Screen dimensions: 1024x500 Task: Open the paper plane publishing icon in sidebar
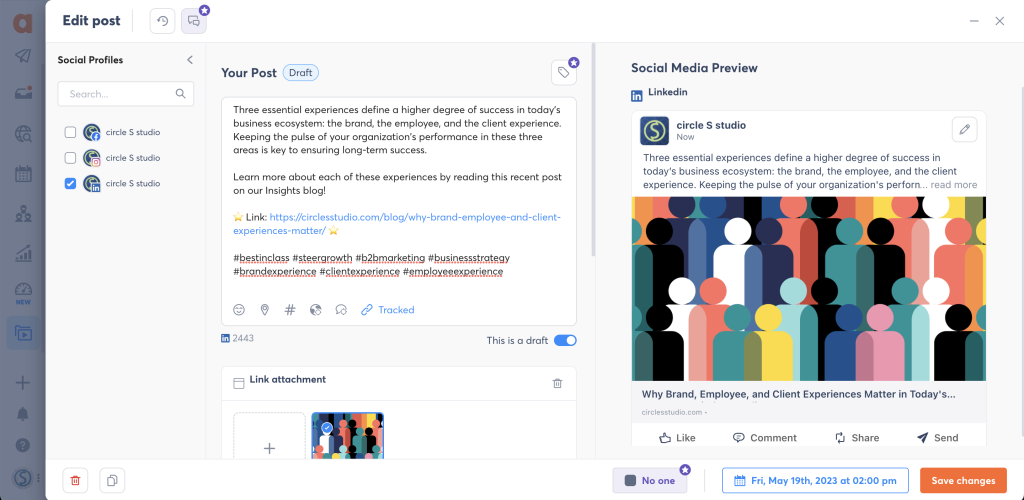pos(23,56)
